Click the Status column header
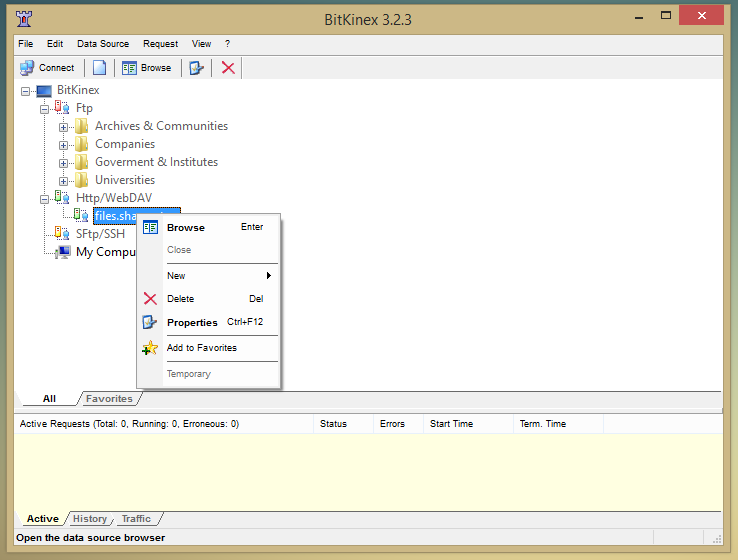The image size is (738, 560). pyautogui.click(x=333, y=424)
